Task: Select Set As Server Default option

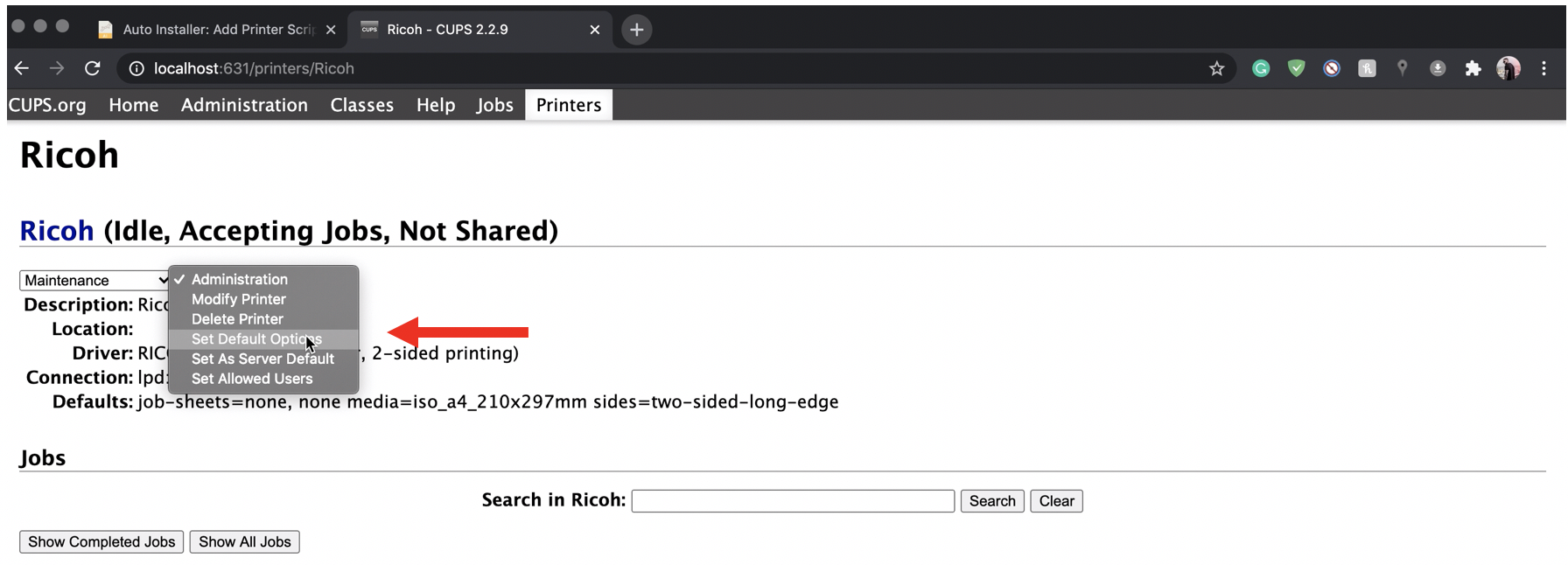Action: pyautogui.click(x=262, y=359)
